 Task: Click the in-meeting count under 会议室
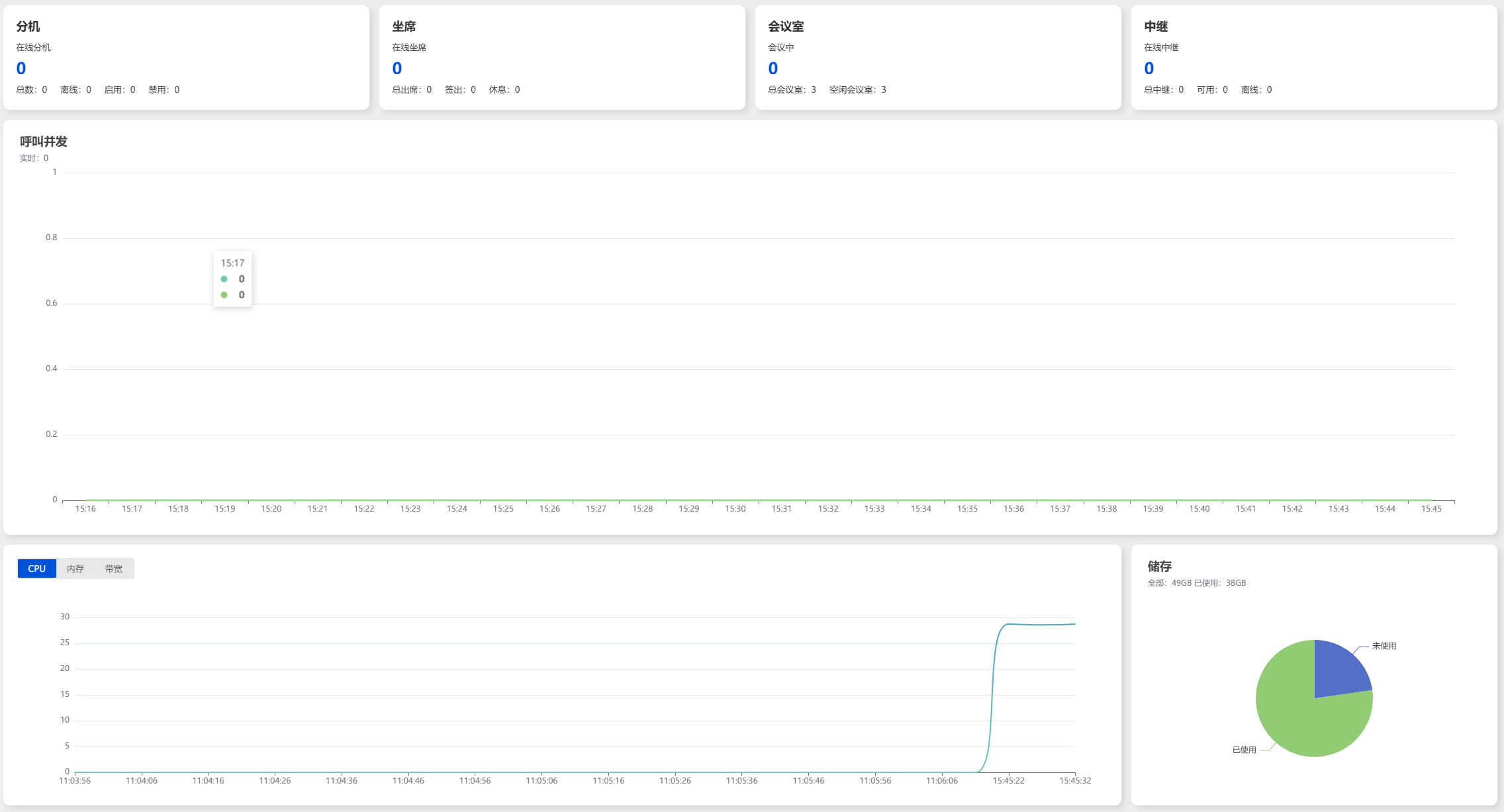point(773,68)
